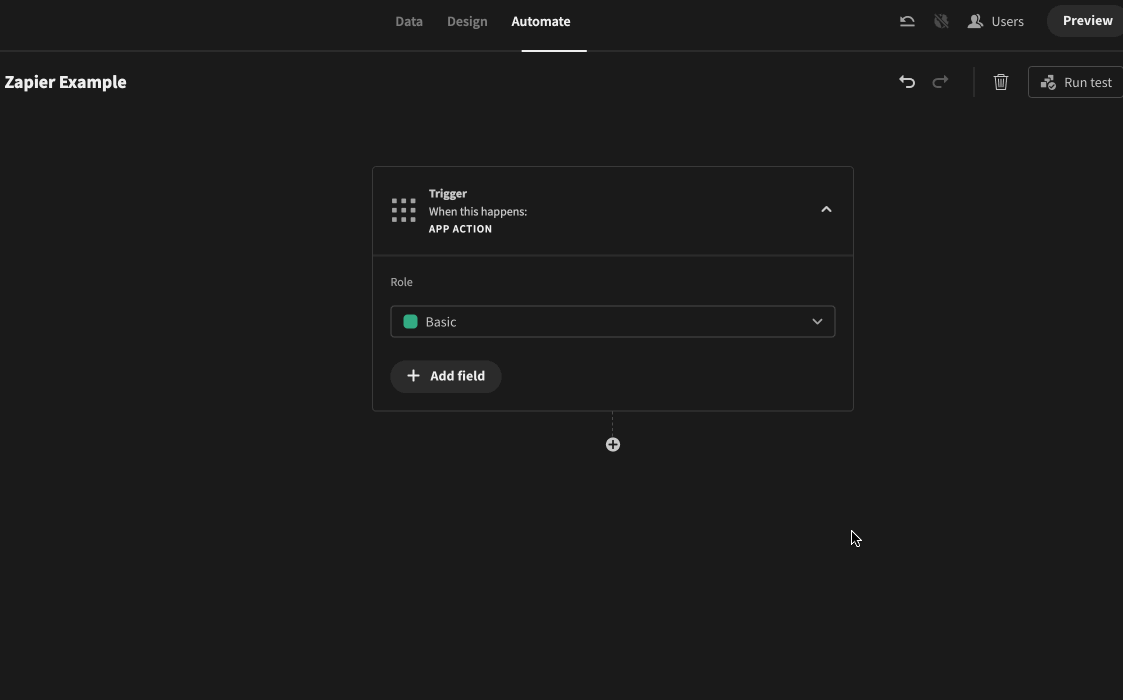The width and height of the screenshot is (1123, 700).
Task: Undo the last automation change
Action: [x=907, y=82]
